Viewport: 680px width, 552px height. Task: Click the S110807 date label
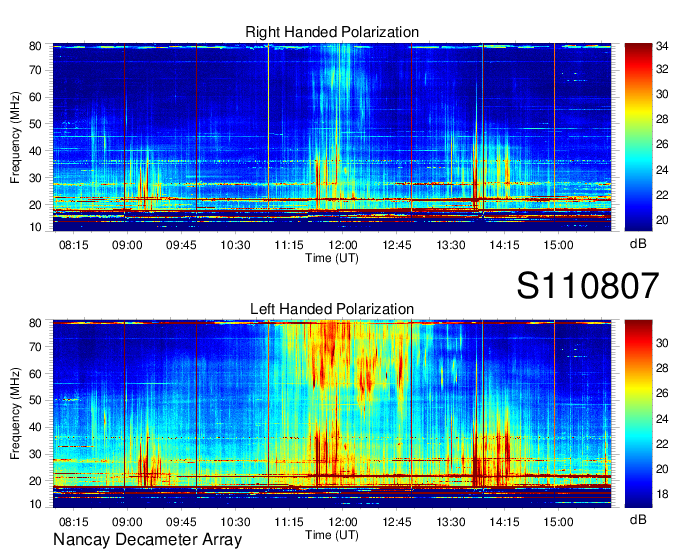click(588, 285)
